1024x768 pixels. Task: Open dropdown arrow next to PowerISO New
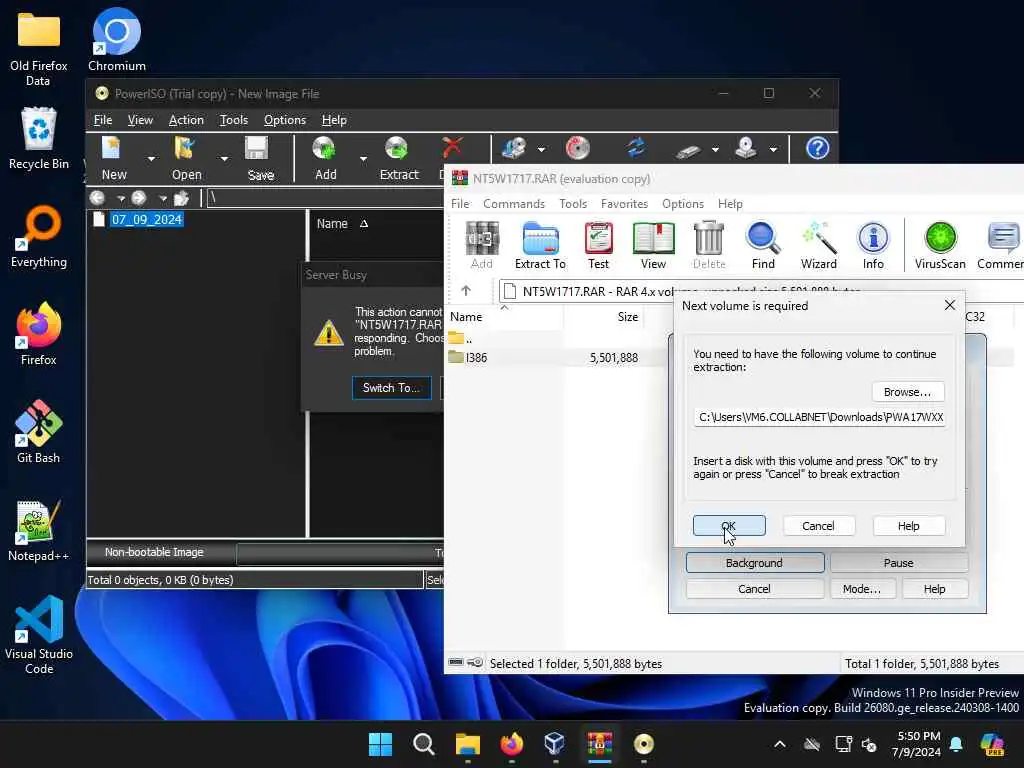[x=152, y=159]
